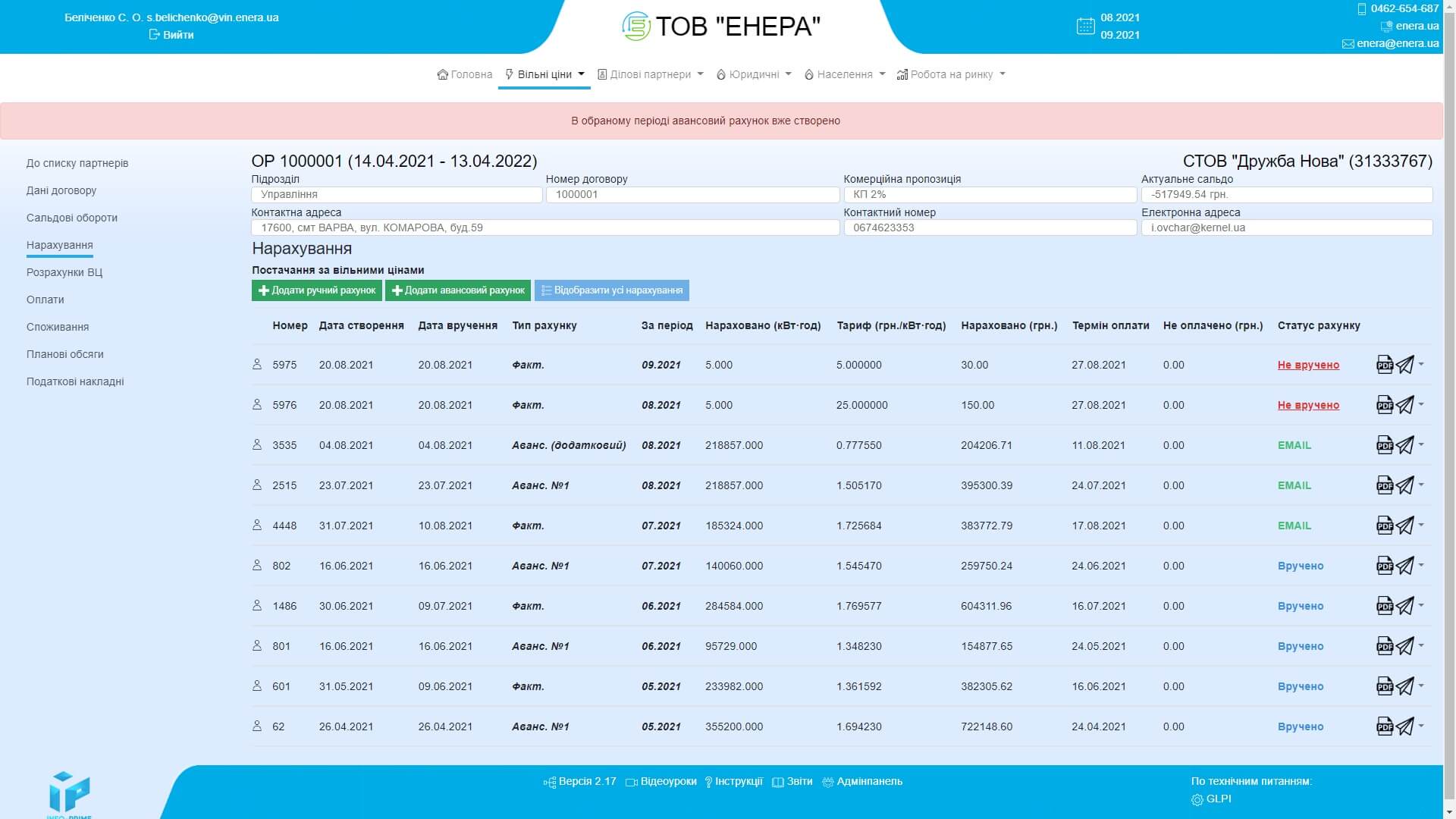This screenshot has width=1456, height=819.
Task: Open Населення navigation dropdown
Action: pos(844,74)
